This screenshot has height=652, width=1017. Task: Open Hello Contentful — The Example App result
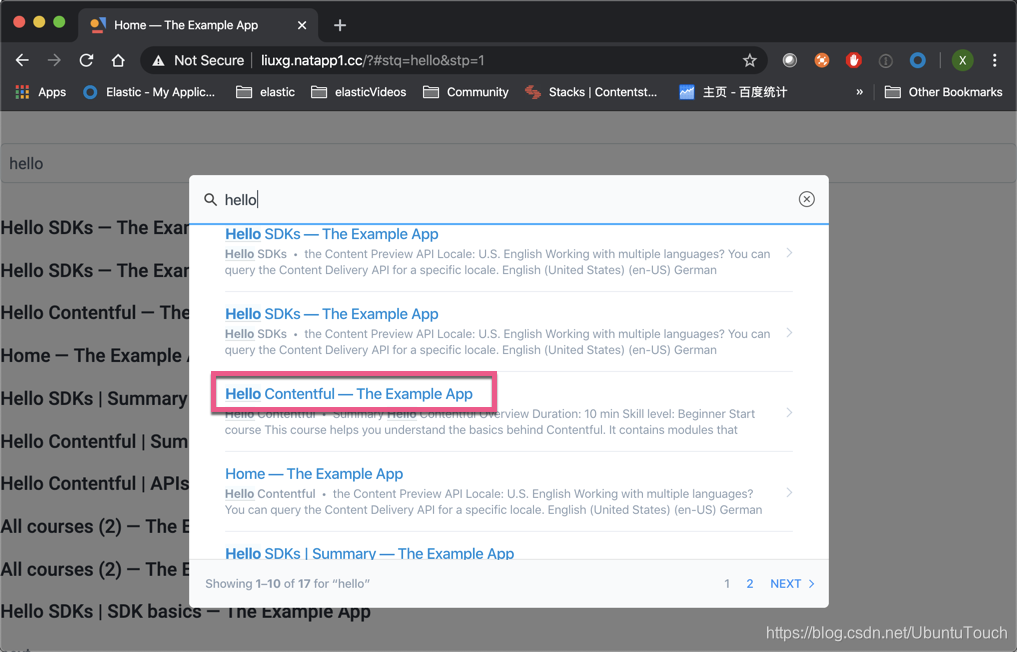349,394
